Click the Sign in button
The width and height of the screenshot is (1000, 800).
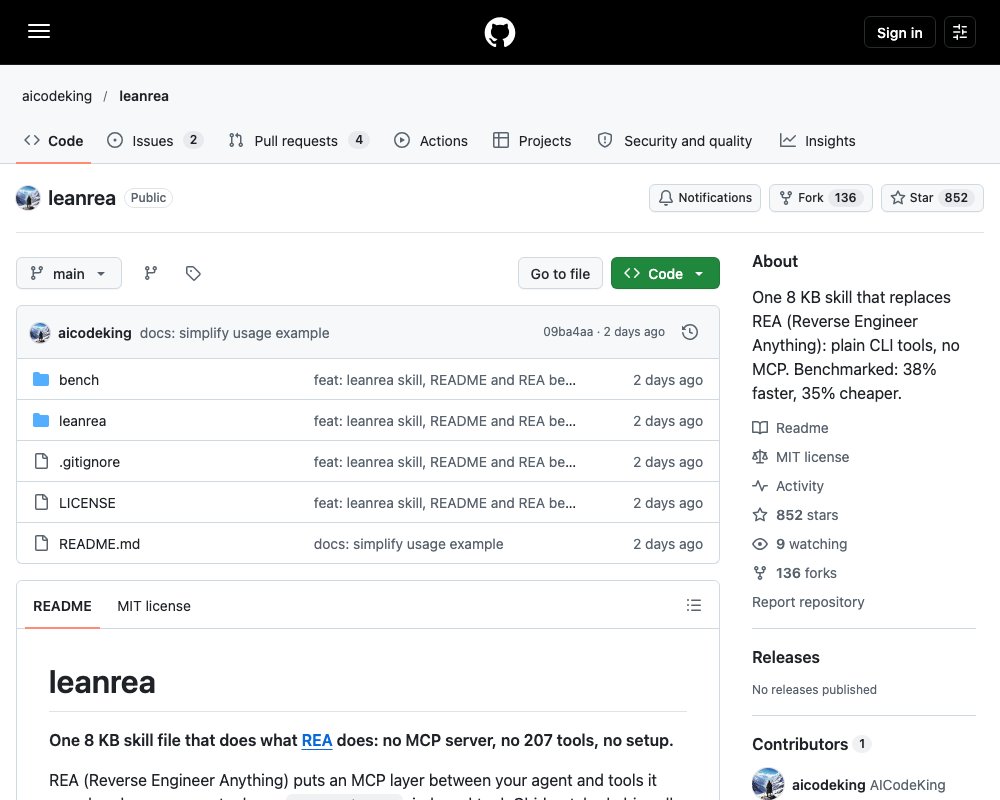(899, 33)
